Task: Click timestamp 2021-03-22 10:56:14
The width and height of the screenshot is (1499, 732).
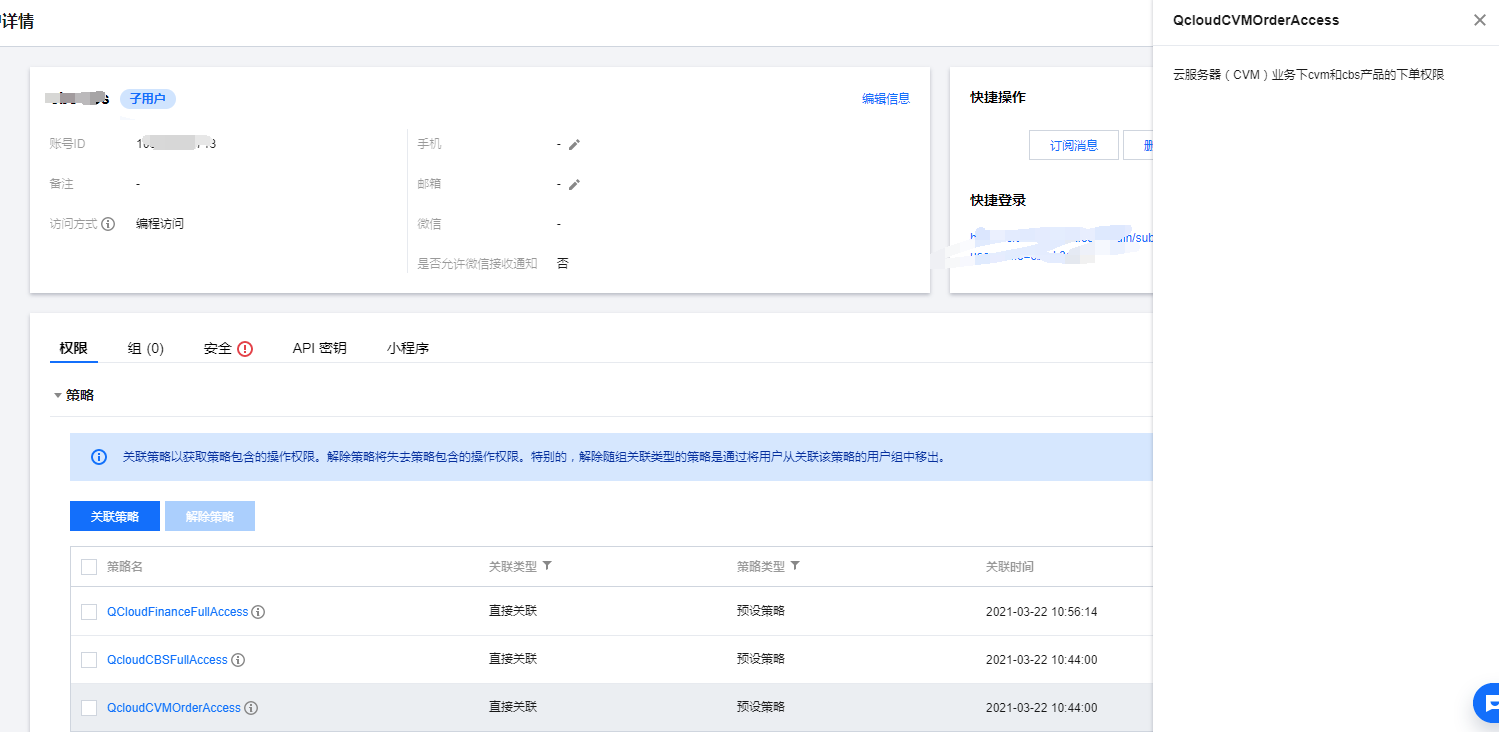Action: click(1041, 612)
